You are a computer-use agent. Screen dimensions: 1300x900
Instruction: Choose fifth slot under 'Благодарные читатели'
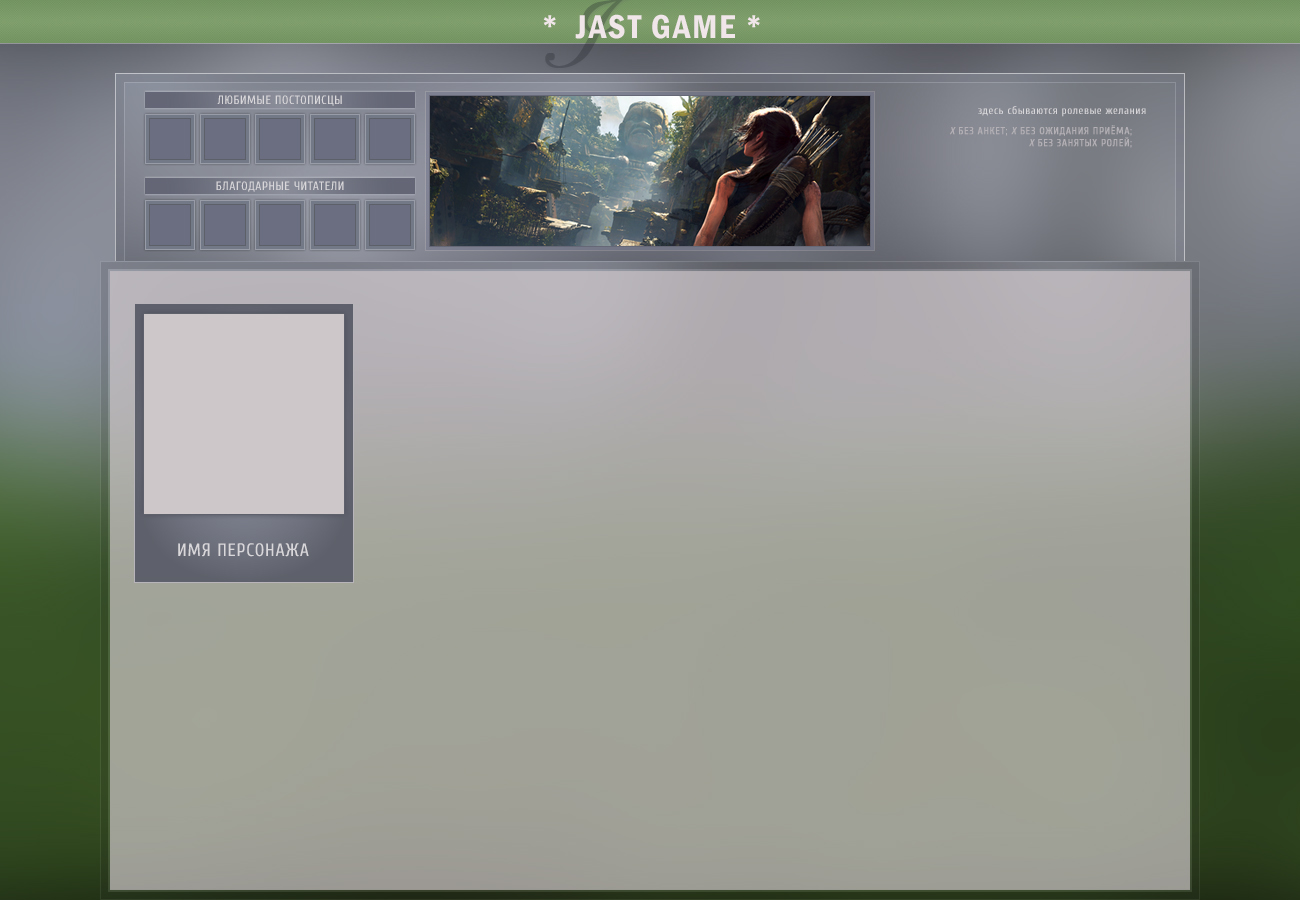(390, 225)
